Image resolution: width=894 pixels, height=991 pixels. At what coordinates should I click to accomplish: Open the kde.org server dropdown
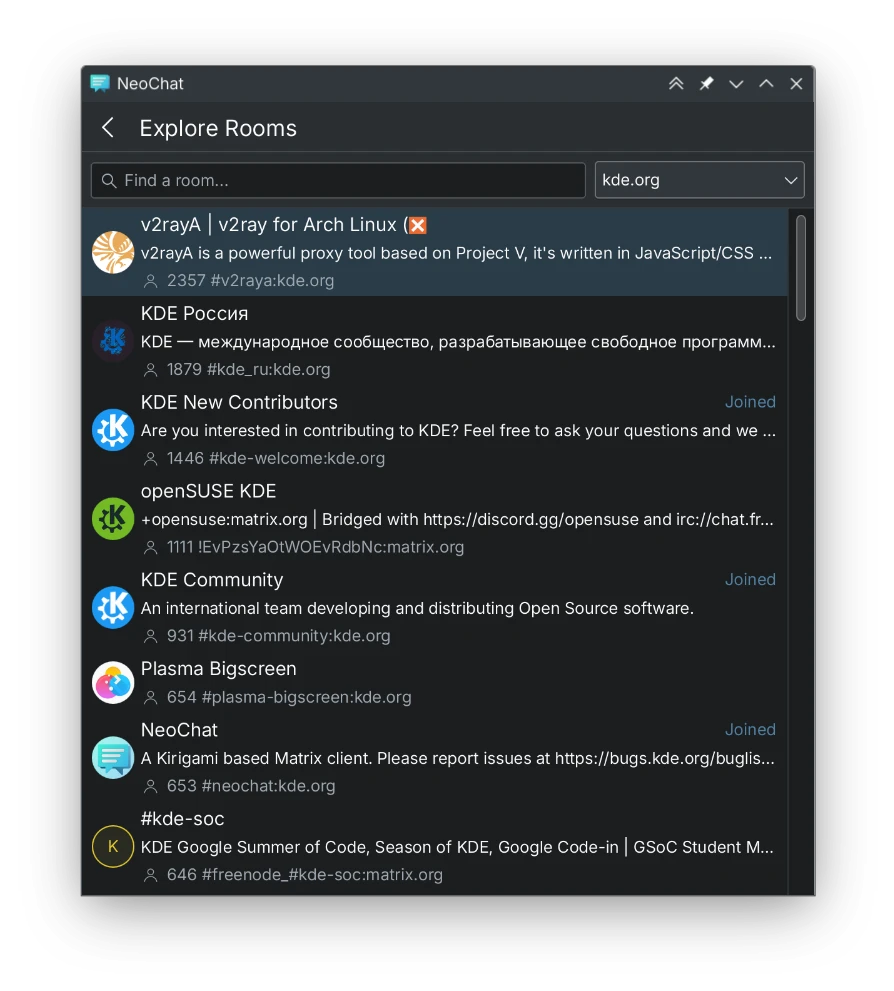(699, 180)
